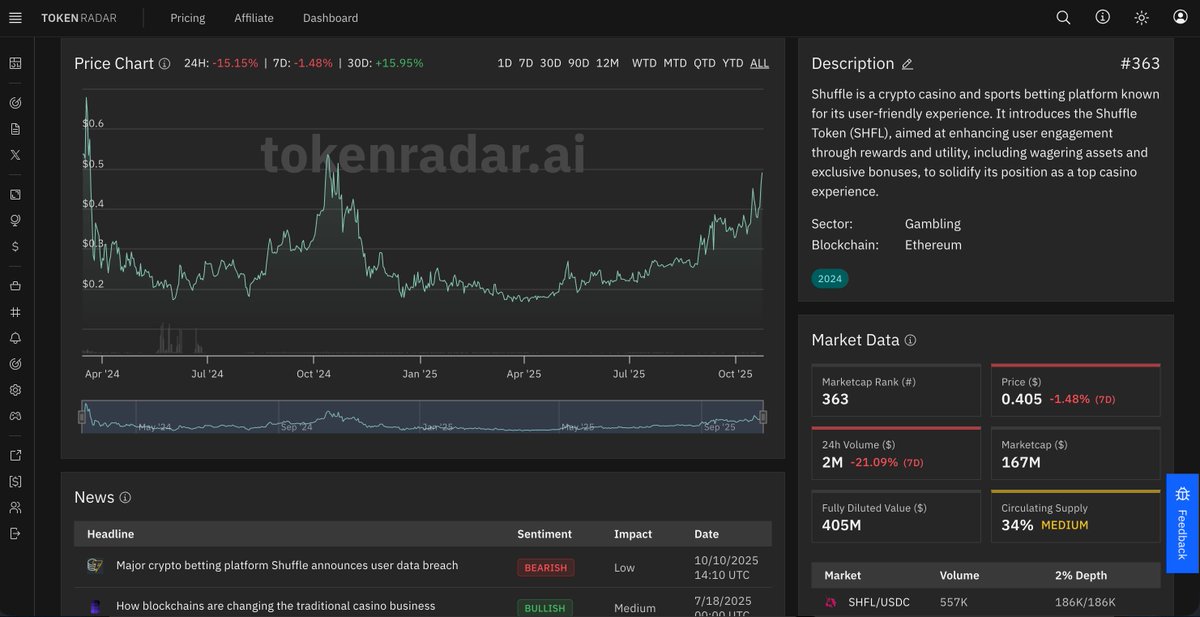The width and height of the screenshot is (1200, 617).
Task: Open the search magnifier icon
Action: point(1063,18)
